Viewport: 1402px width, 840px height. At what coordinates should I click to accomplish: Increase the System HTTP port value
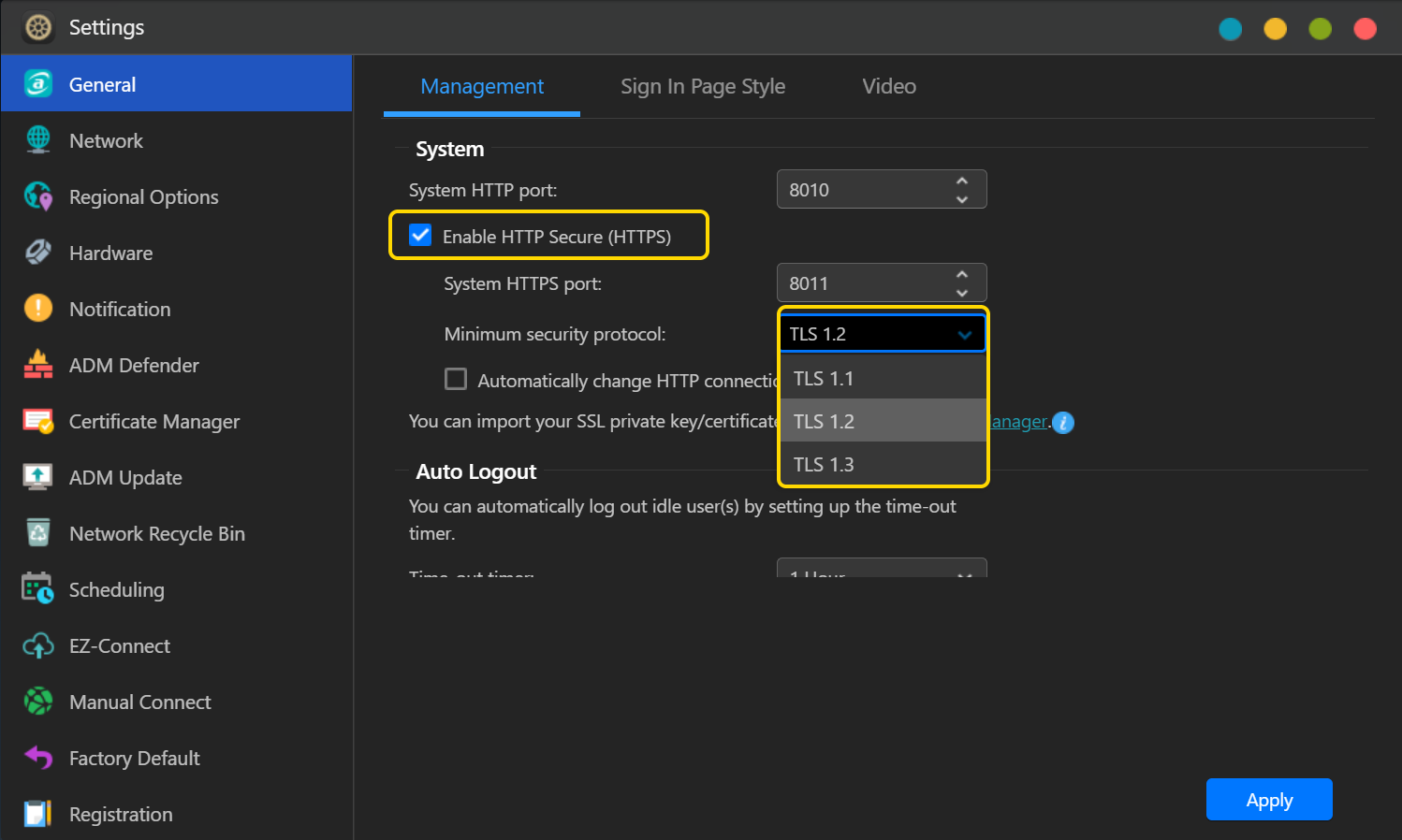[x=962, y=181]
